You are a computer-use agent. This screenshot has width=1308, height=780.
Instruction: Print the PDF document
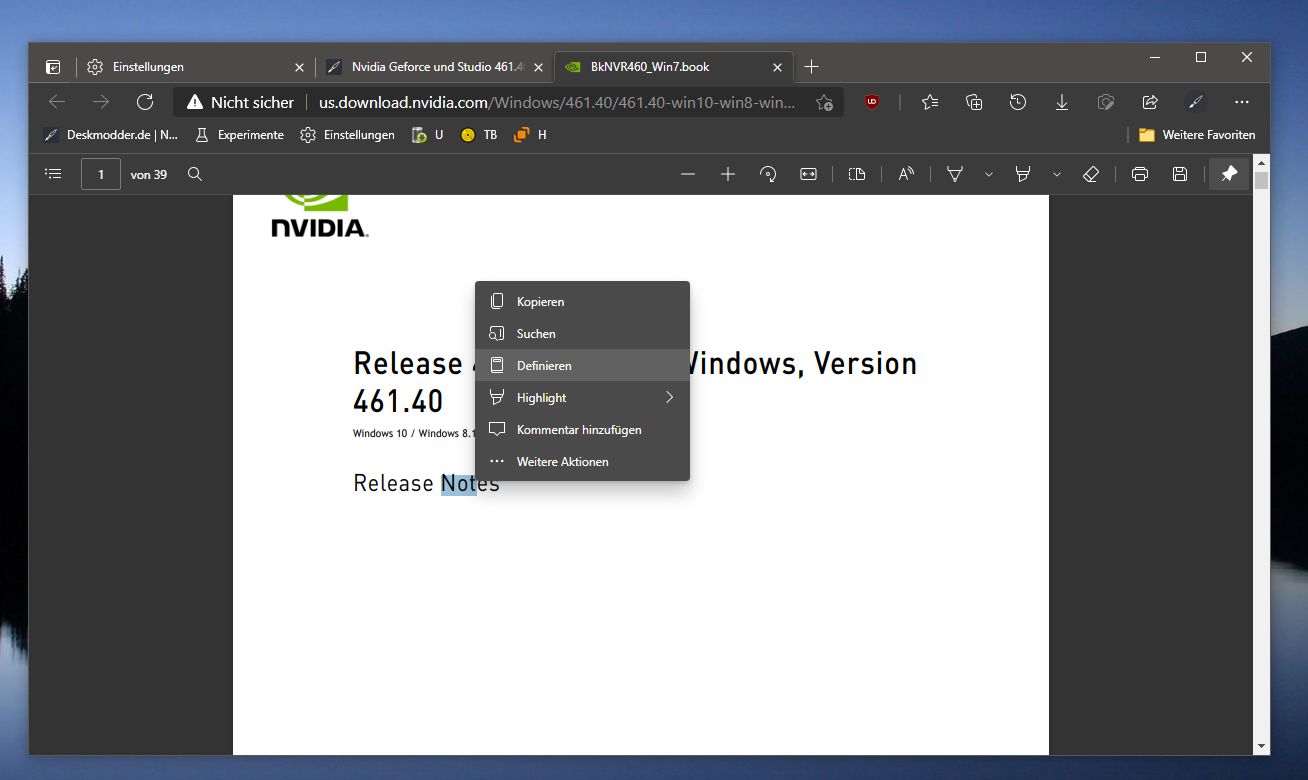pyautogui.click(x=1140, y=174)
